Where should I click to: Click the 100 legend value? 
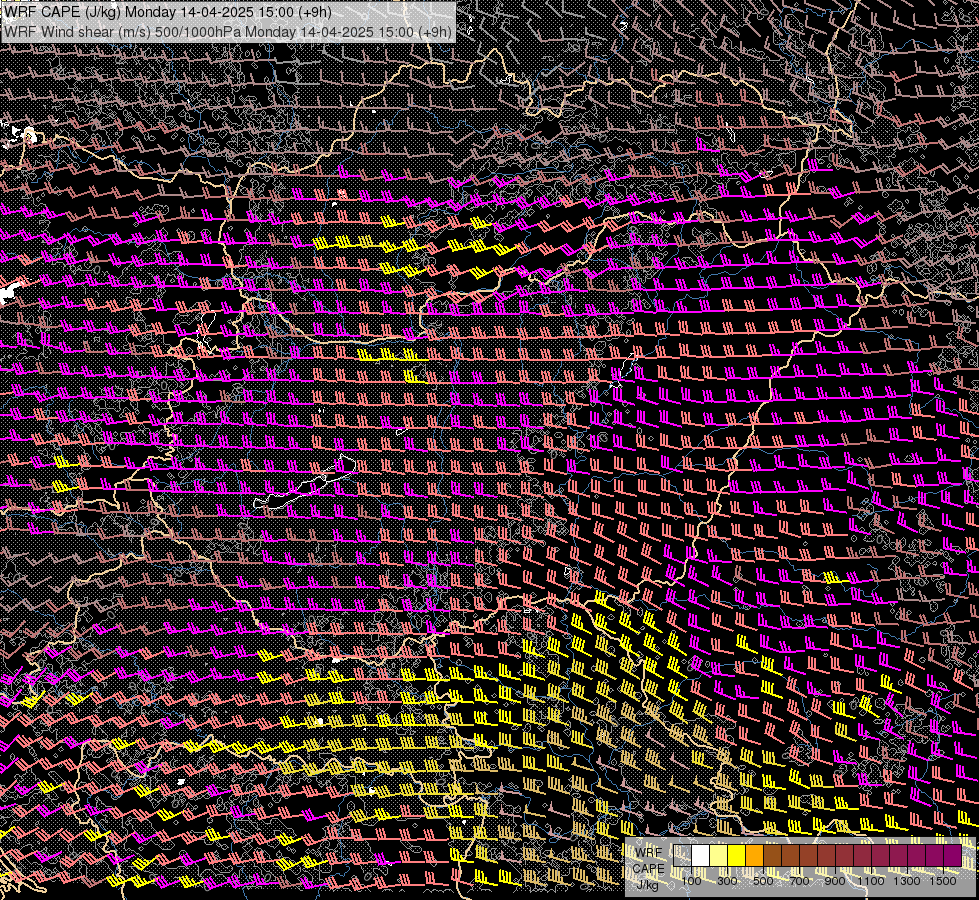click(691, 881)
